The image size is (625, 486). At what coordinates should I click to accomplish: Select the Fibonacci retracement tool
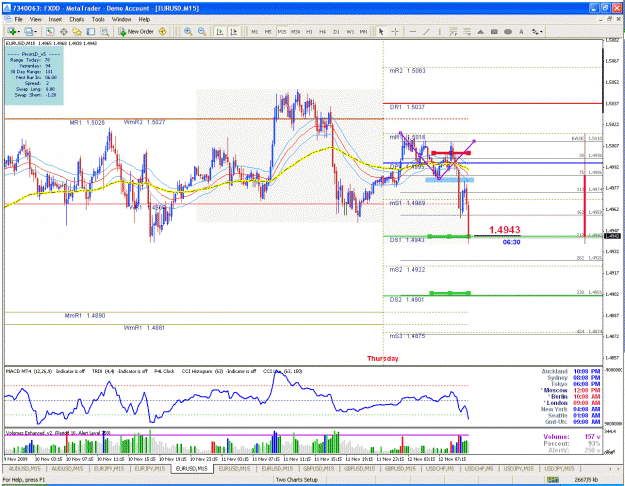(x=467, y=31)
